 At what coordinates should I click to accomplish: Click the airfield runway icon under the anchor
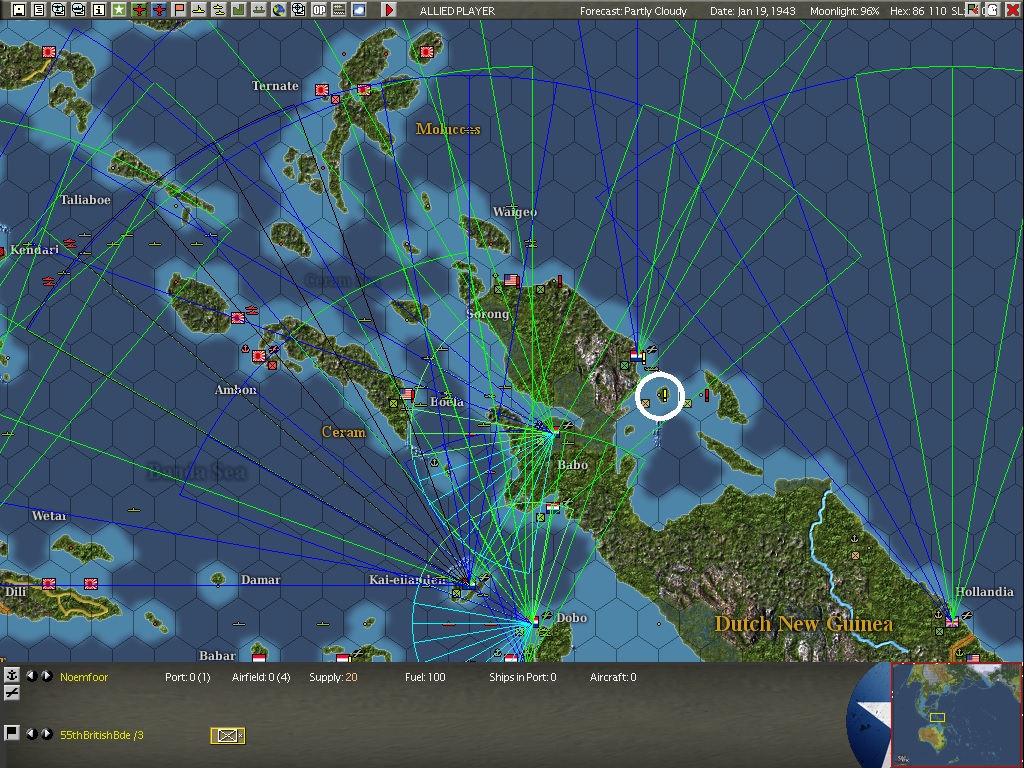click(11, 694)
